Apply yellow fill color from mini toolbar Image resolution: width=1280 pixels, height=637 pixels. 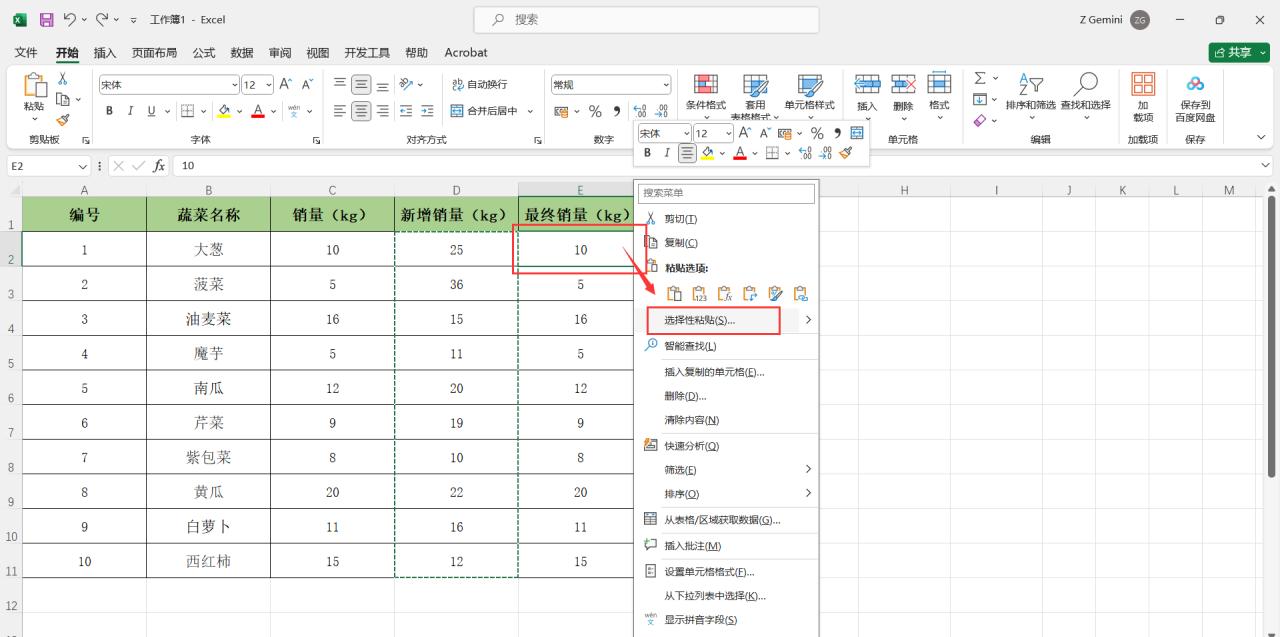[x=707, y=153]
